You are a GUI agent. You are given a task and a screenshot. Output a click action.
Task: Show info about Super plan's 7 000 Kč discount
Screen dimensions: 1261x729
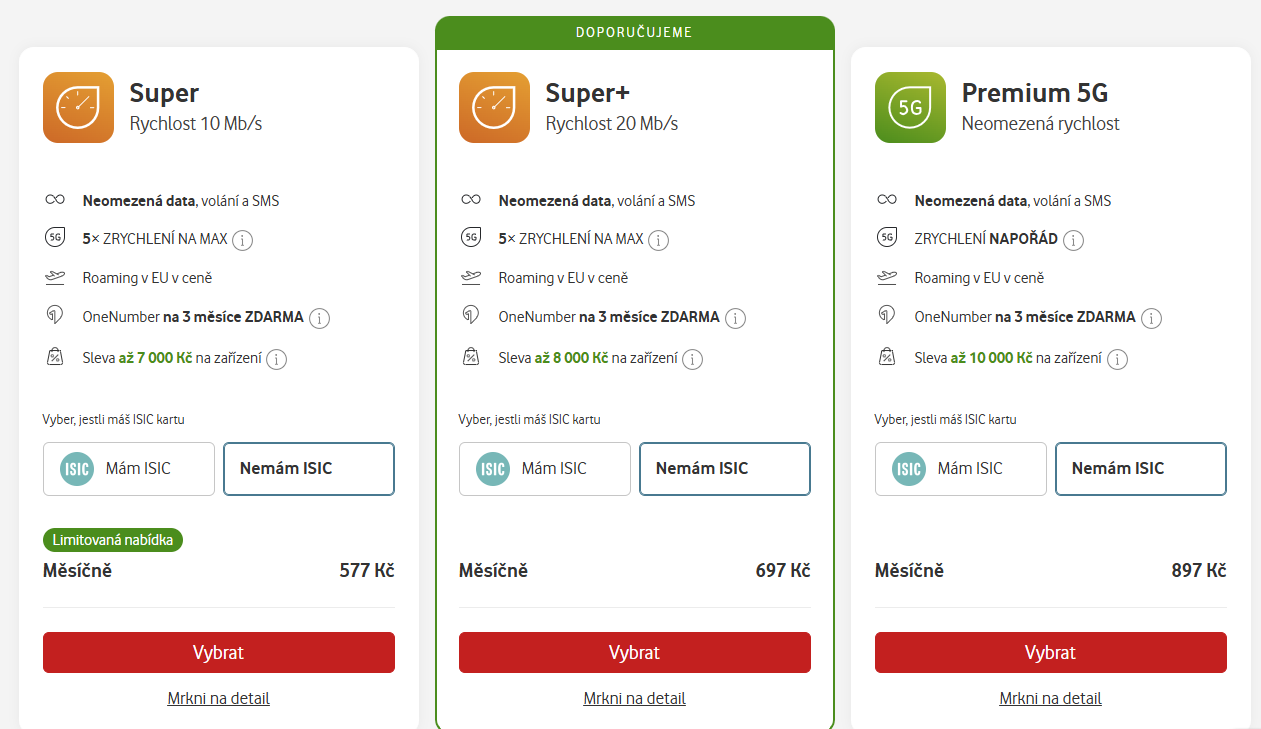[x=277, y=359]
